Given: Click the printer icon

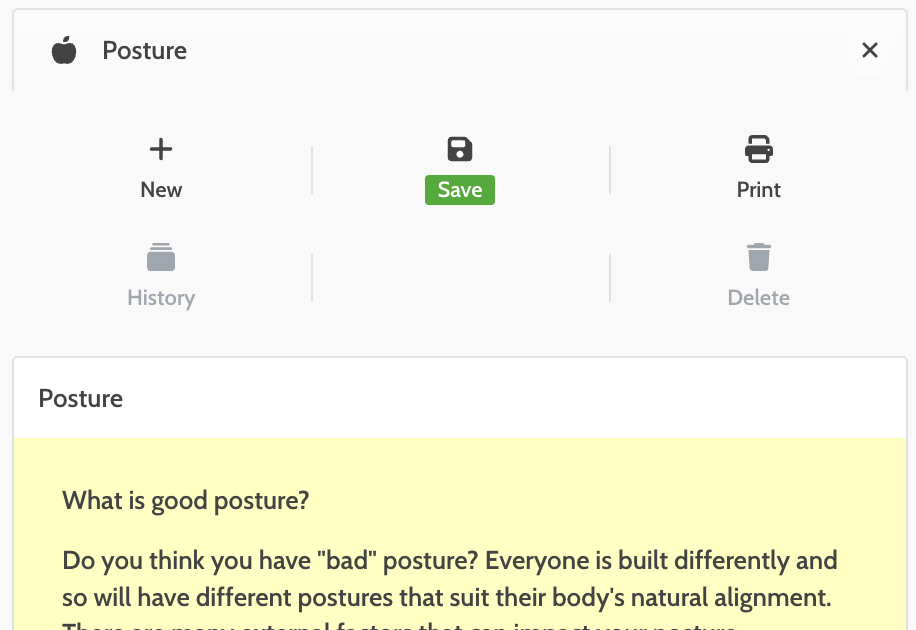Looking at the screenshot, I should [758, 150].
